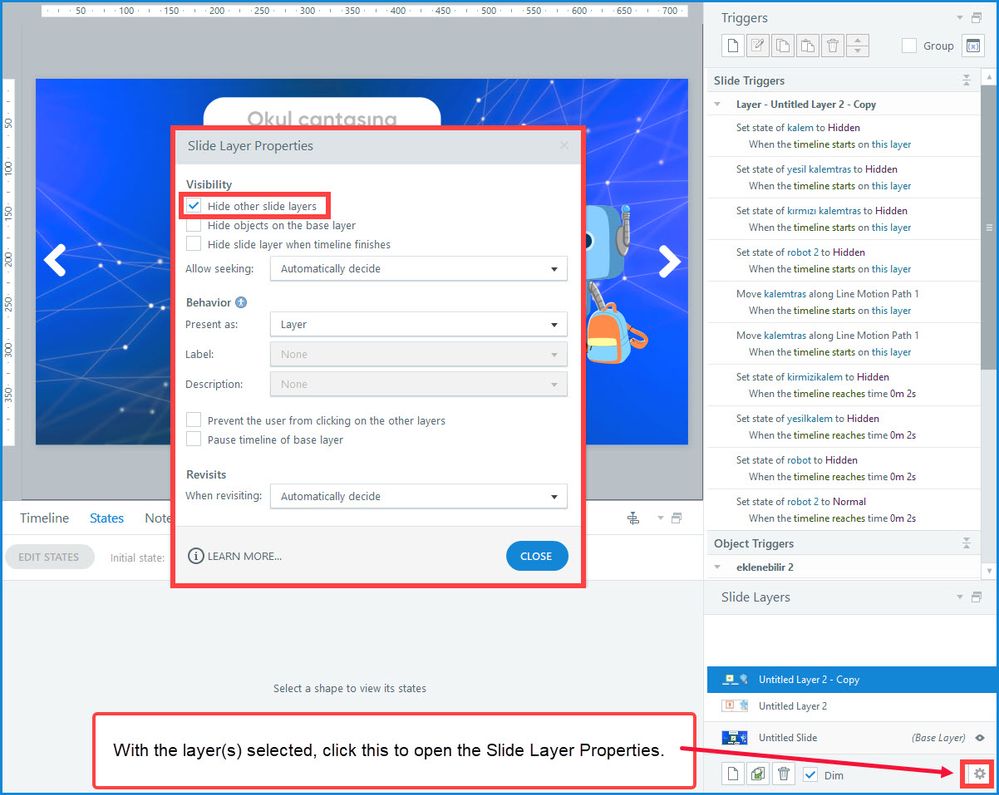Screen dimensions: 999x795
Task: Check Prevent the user from clicking other layers
Action: 194,420
